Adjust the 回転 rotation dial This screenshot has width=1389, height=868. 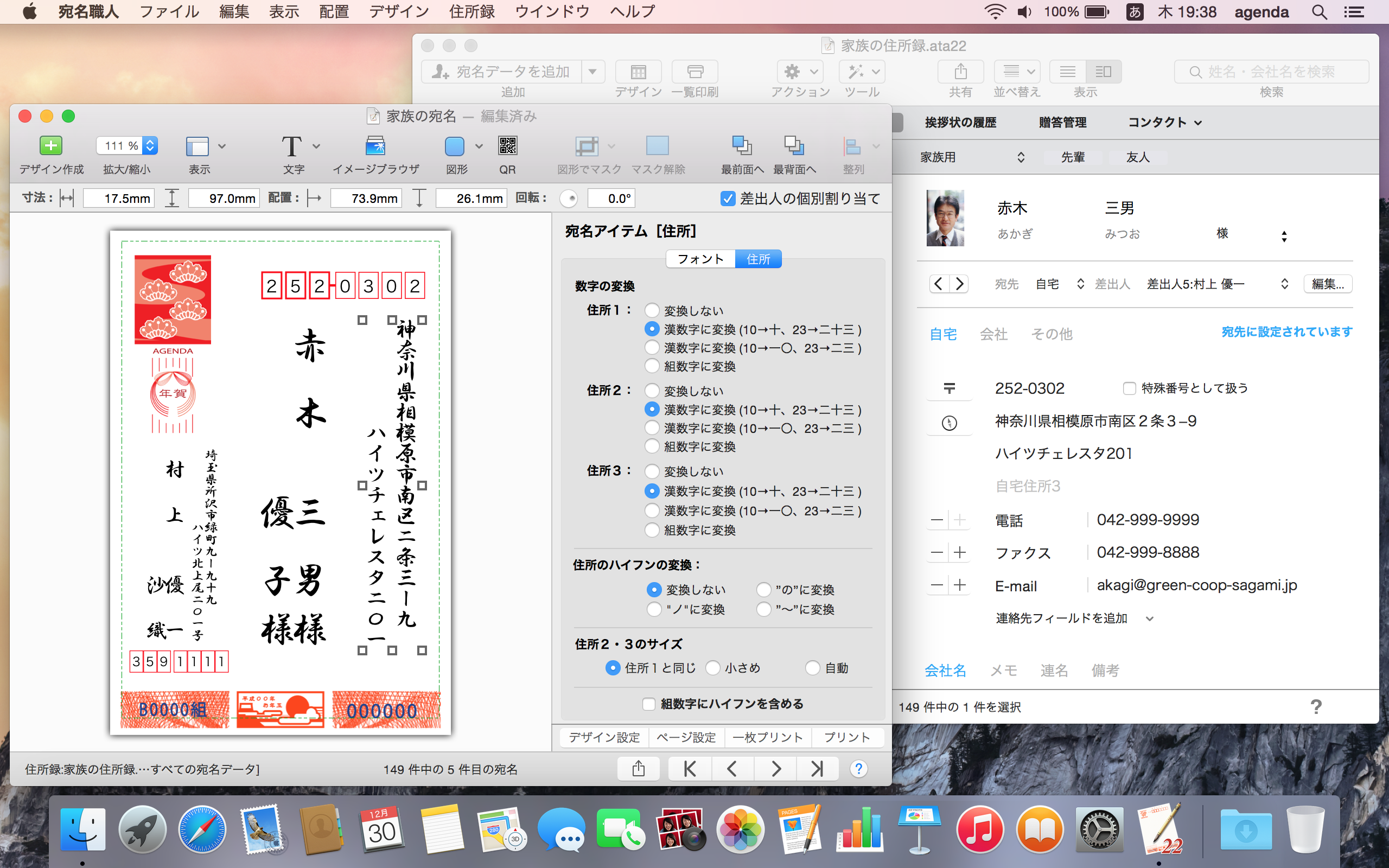click(x=568, y=199)
